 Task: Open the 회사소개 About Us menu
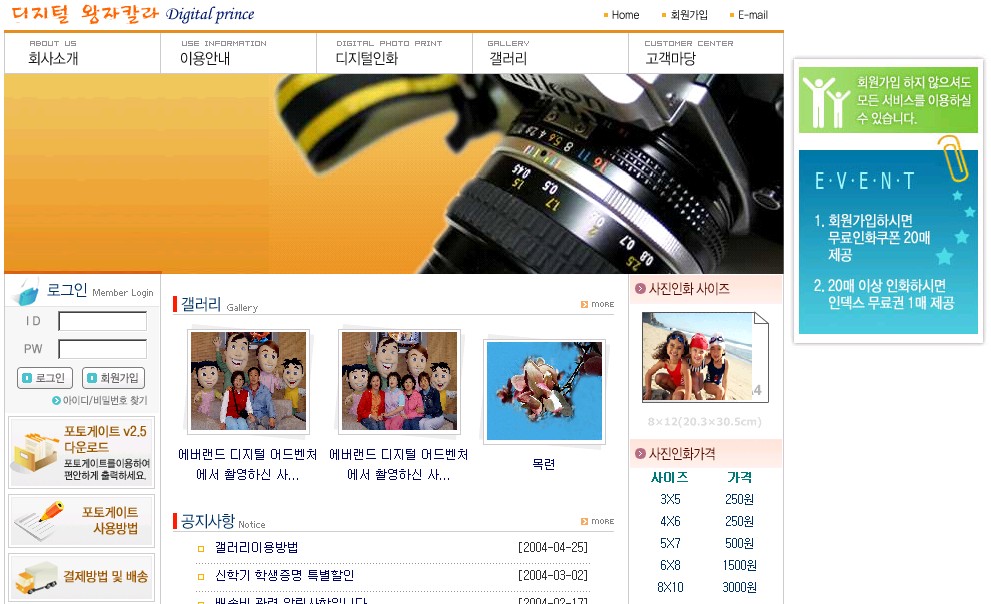pos(53,52)
